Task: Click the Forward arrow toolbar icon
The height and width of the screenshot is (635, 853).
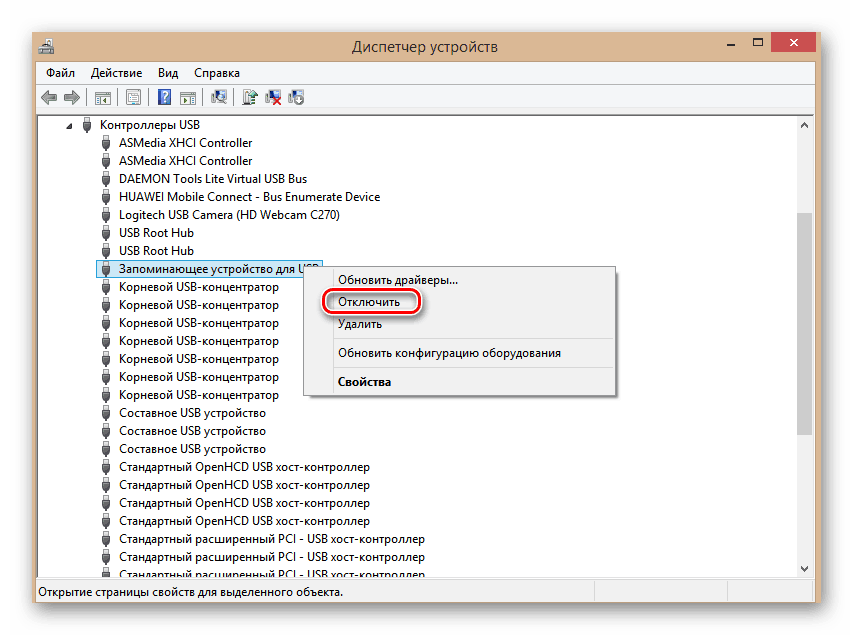Action: click(72, 98)
